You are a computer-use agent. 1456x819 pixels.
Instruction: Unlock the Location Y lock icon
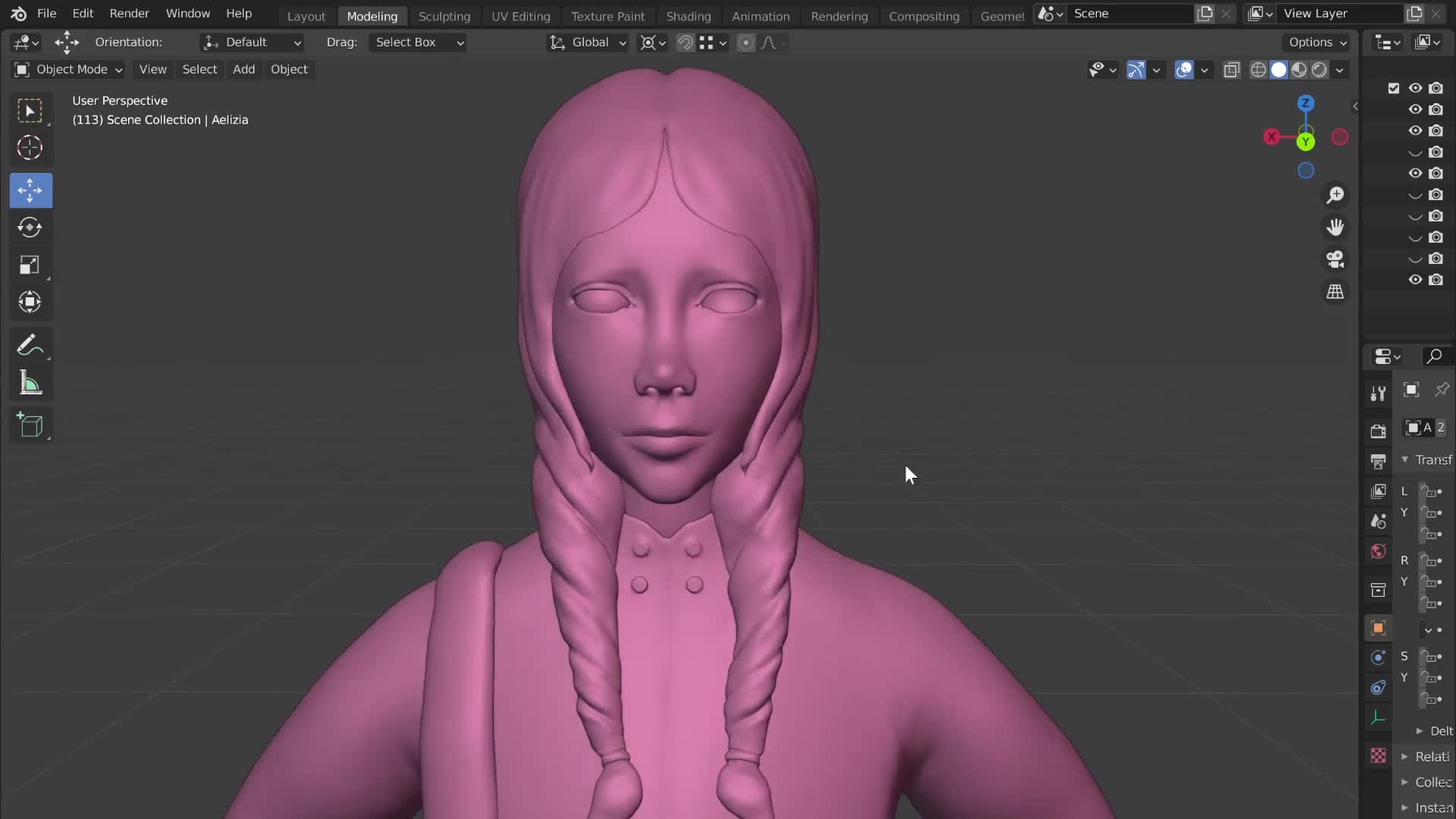[1432, 512]
